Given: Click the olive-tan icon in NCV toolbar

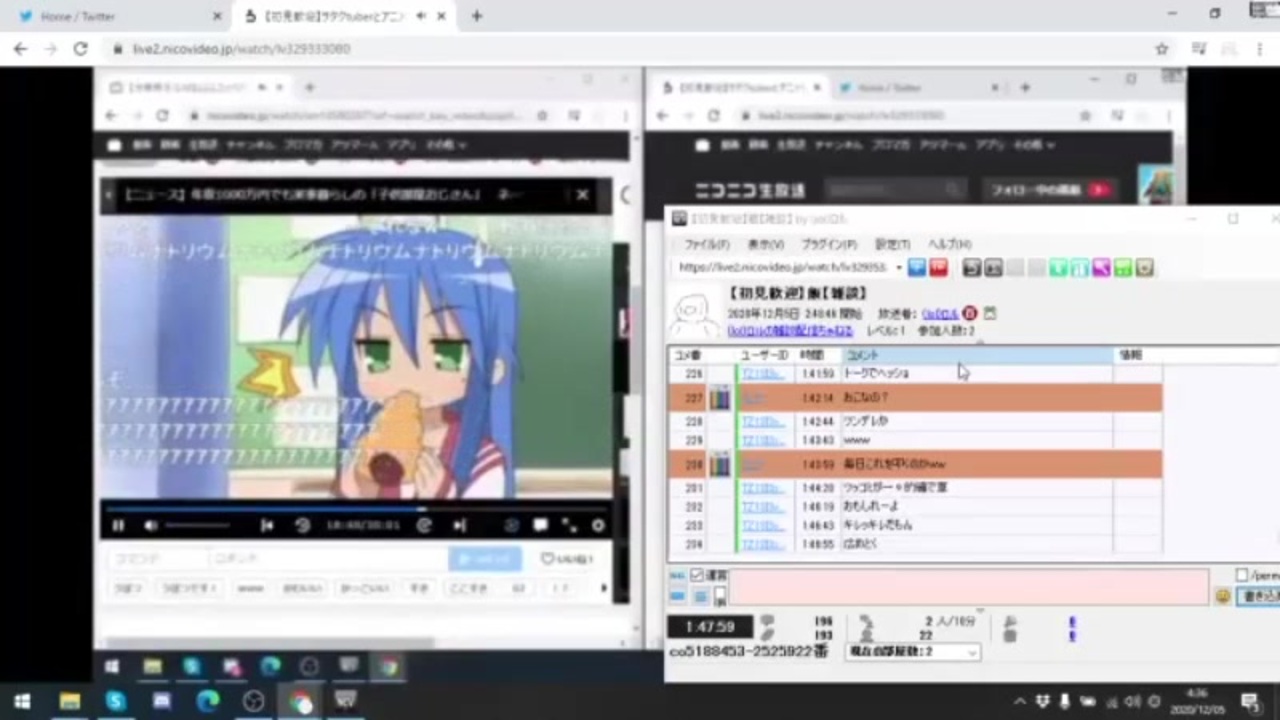Looking at the screenshot, I should 1145,268.
